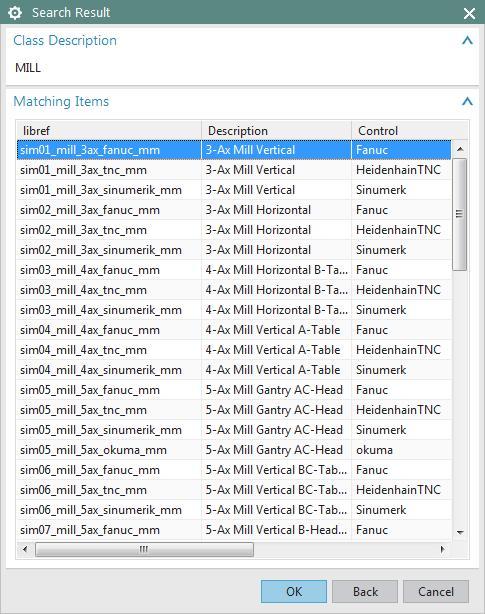Click the horizontal scrollbar thumb

[144, 549]
